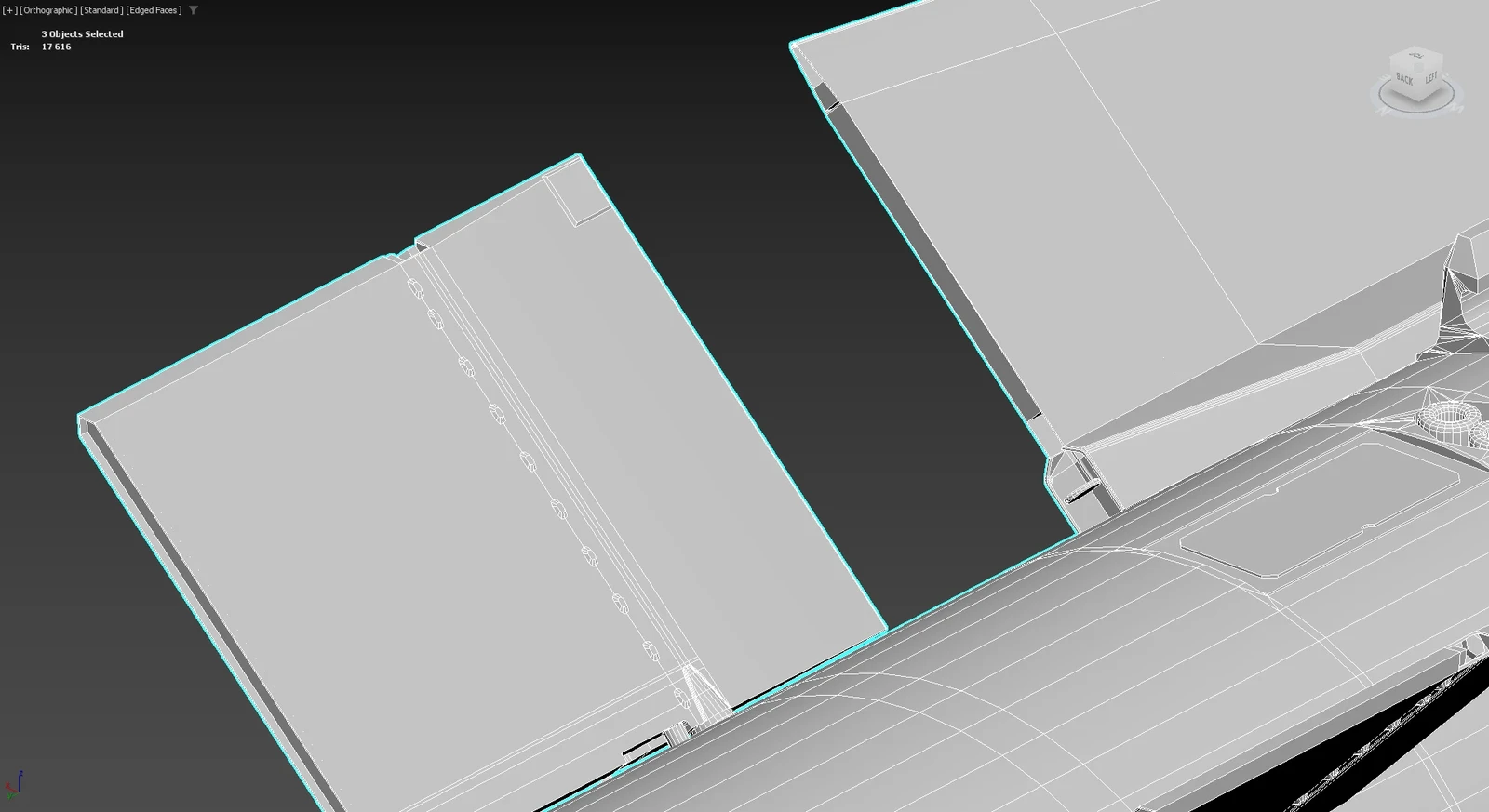The image size is (1489, 812).
Task: Click the world axis tripod gizmo
Action: 12,785
